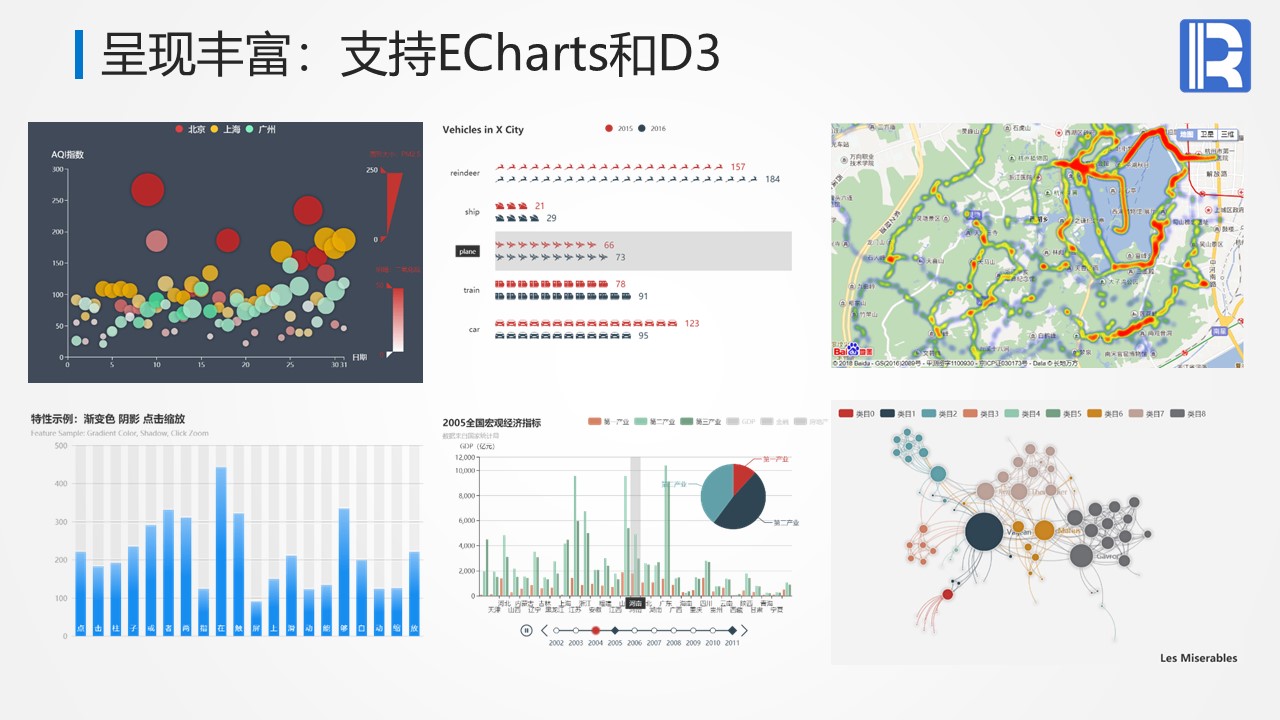Click the last blue bar labeled 放
Image resolution: width=1280 pixels, height=720 pixels.
coord(414,593)
